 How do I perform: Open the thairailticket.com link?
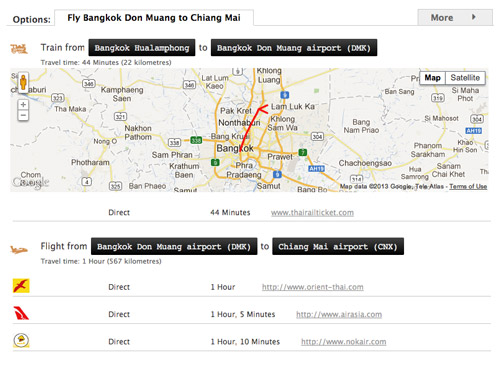312,213
